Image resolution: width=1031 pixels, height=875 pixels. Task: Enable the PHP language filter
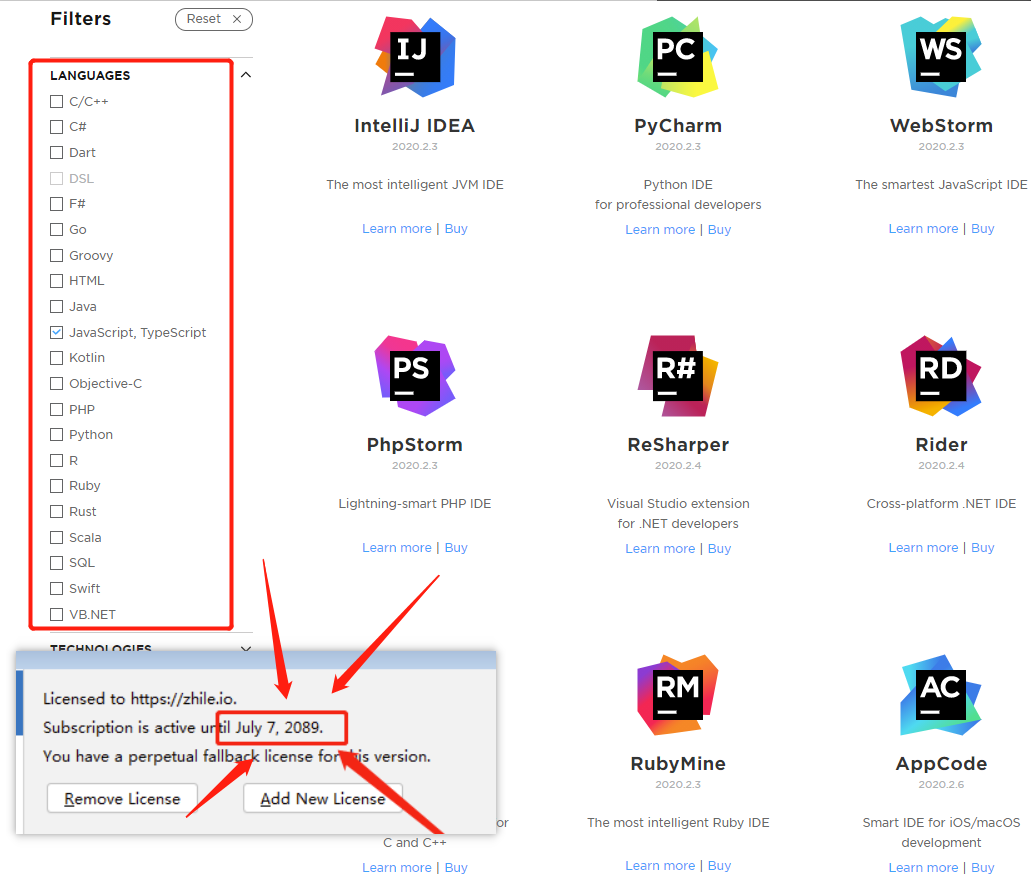pos(57,409)
